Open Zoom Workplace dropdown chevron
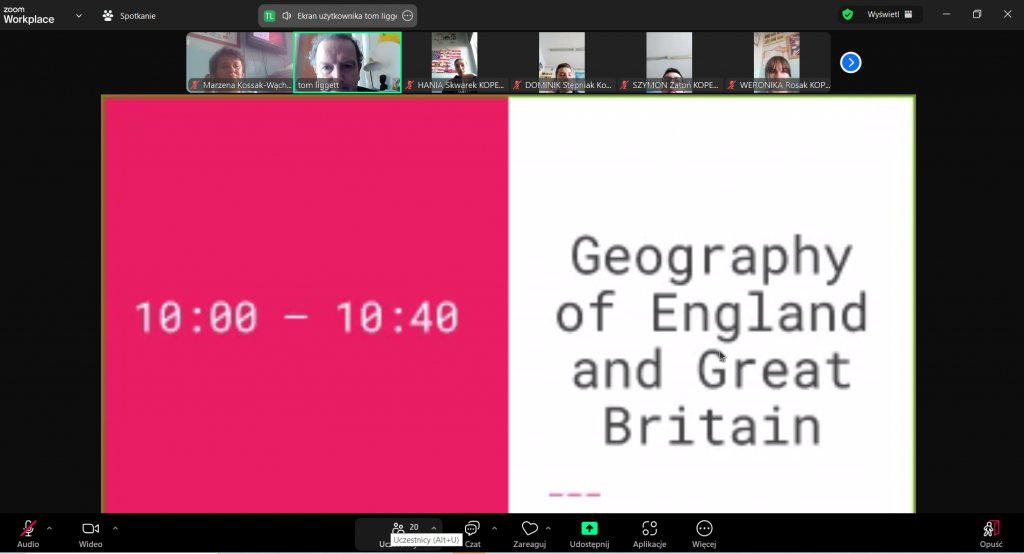This screenshot has width=1024, height=554. coord(79,16)
